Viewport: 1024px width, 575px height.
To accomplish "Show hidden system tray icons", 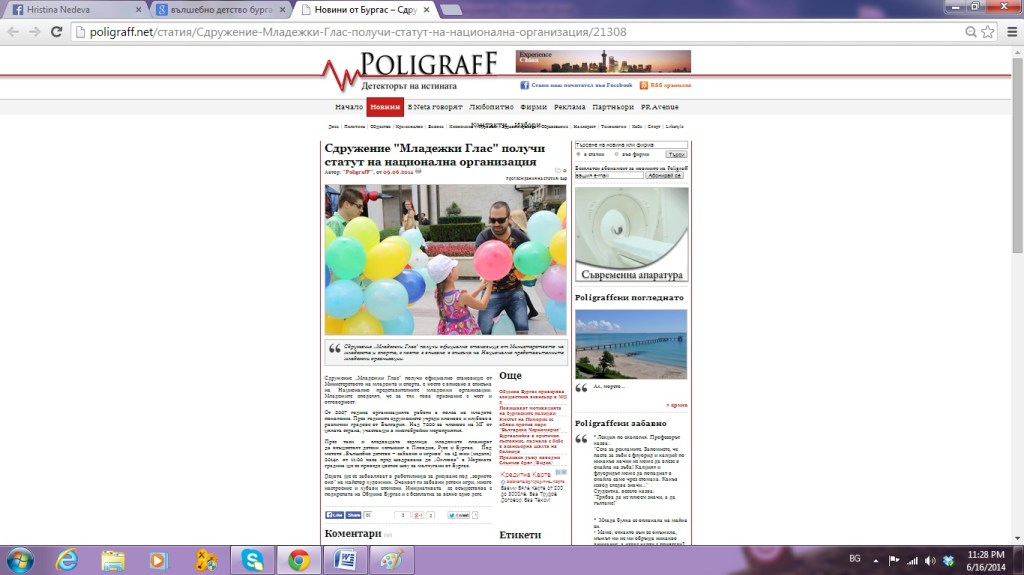I will 876,560.
